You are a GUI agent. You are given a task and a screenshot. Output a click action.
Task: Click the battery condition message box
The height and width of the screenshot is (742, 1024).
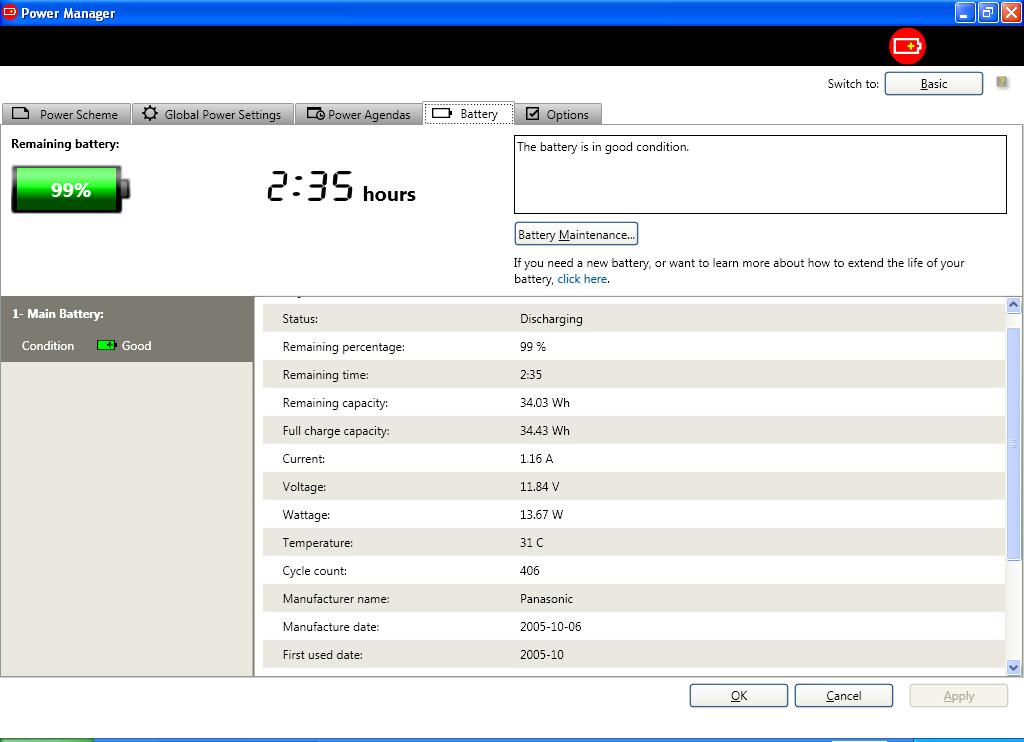pos(759,175)
